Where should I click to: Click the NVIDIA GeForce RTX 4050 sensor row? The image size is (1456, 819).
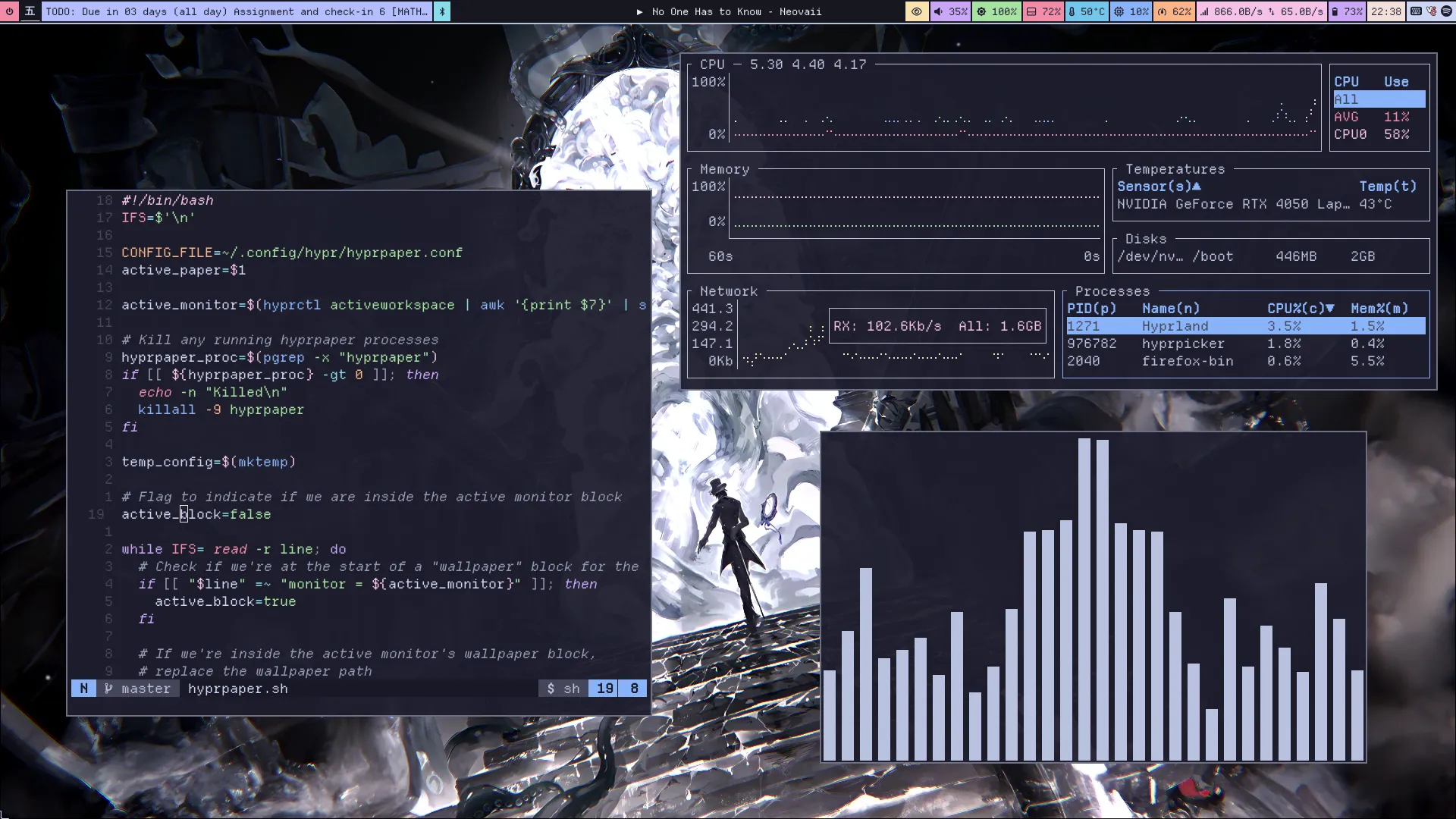(x=1270, y=204)
